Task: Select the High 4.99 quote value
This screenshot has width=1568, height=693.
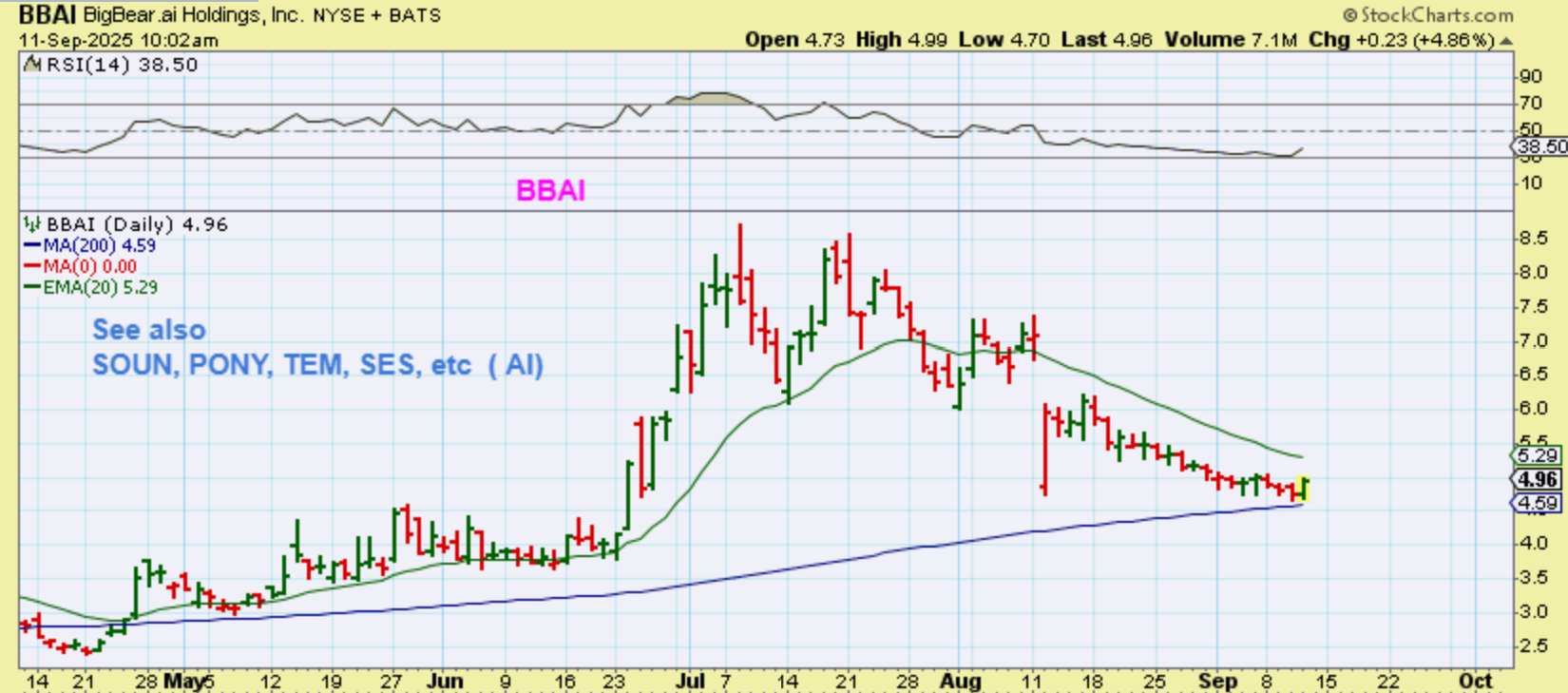Action: (901, 40)
